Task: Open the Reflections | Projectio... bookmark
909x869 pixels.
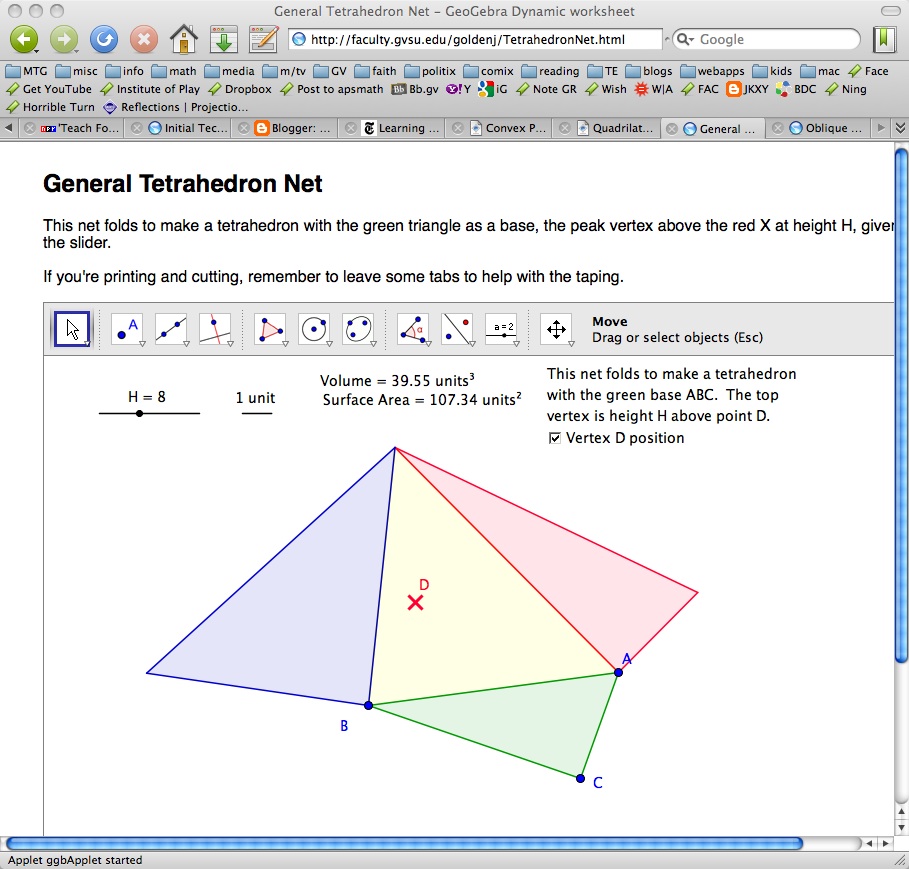Action: (176, 107)
